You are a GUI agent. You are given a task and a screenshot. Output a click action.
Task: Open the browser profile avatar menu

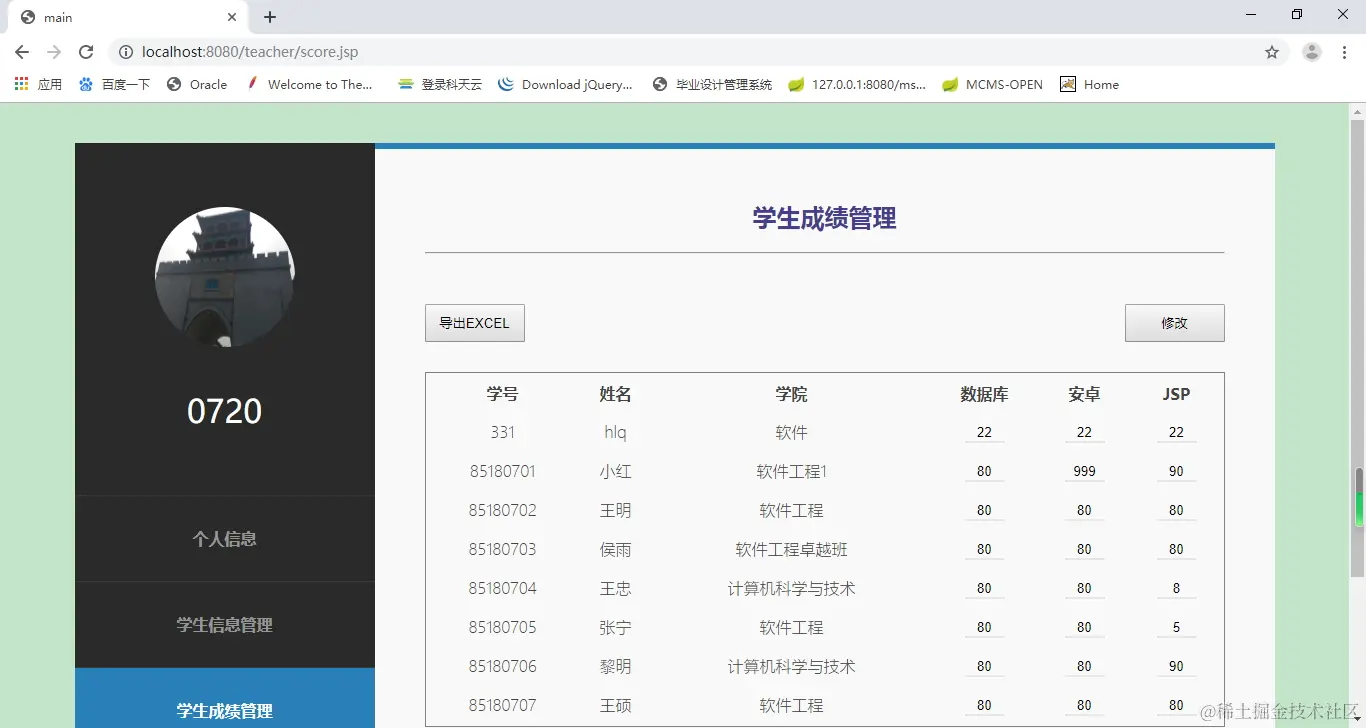tap(1311, 51)
